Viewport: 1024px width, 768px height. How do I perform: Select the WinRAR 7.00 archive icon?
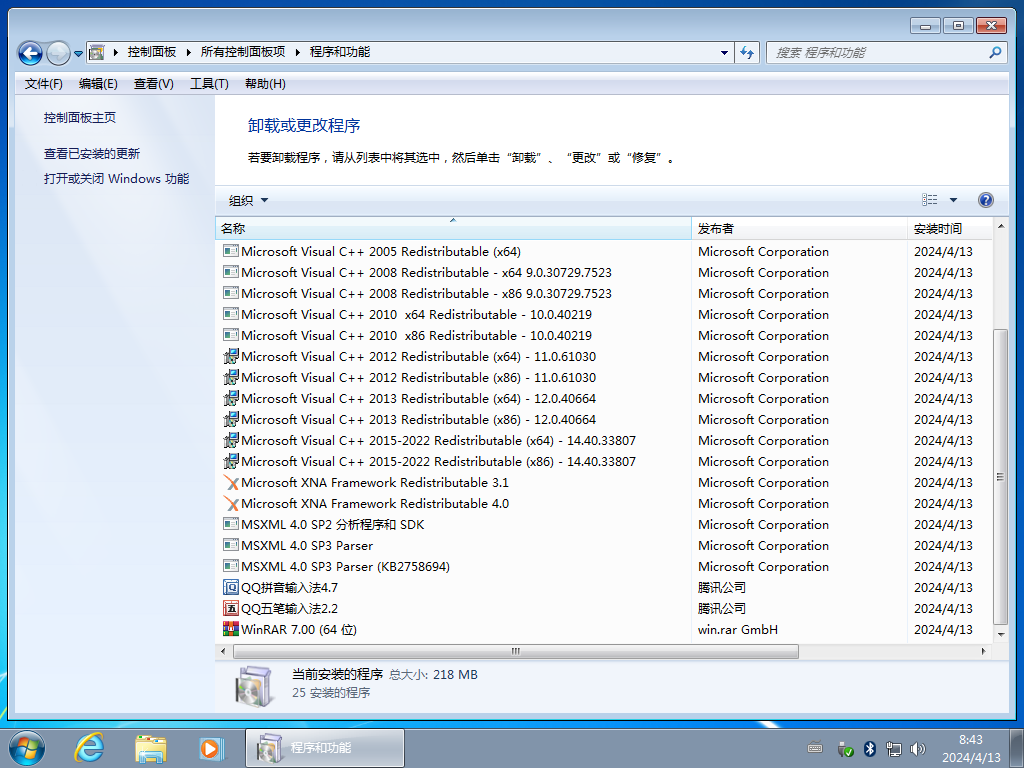coord(230,629)
